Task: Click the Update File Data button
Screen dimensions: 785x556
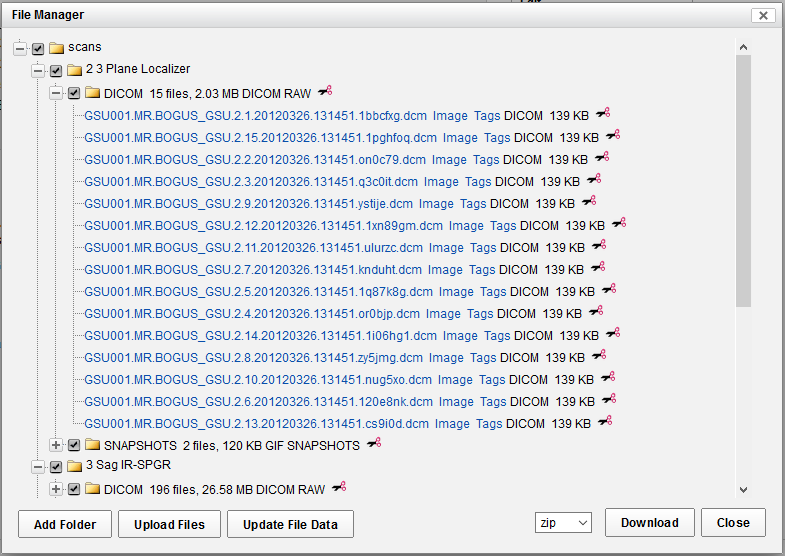Action: click(290, 524)
